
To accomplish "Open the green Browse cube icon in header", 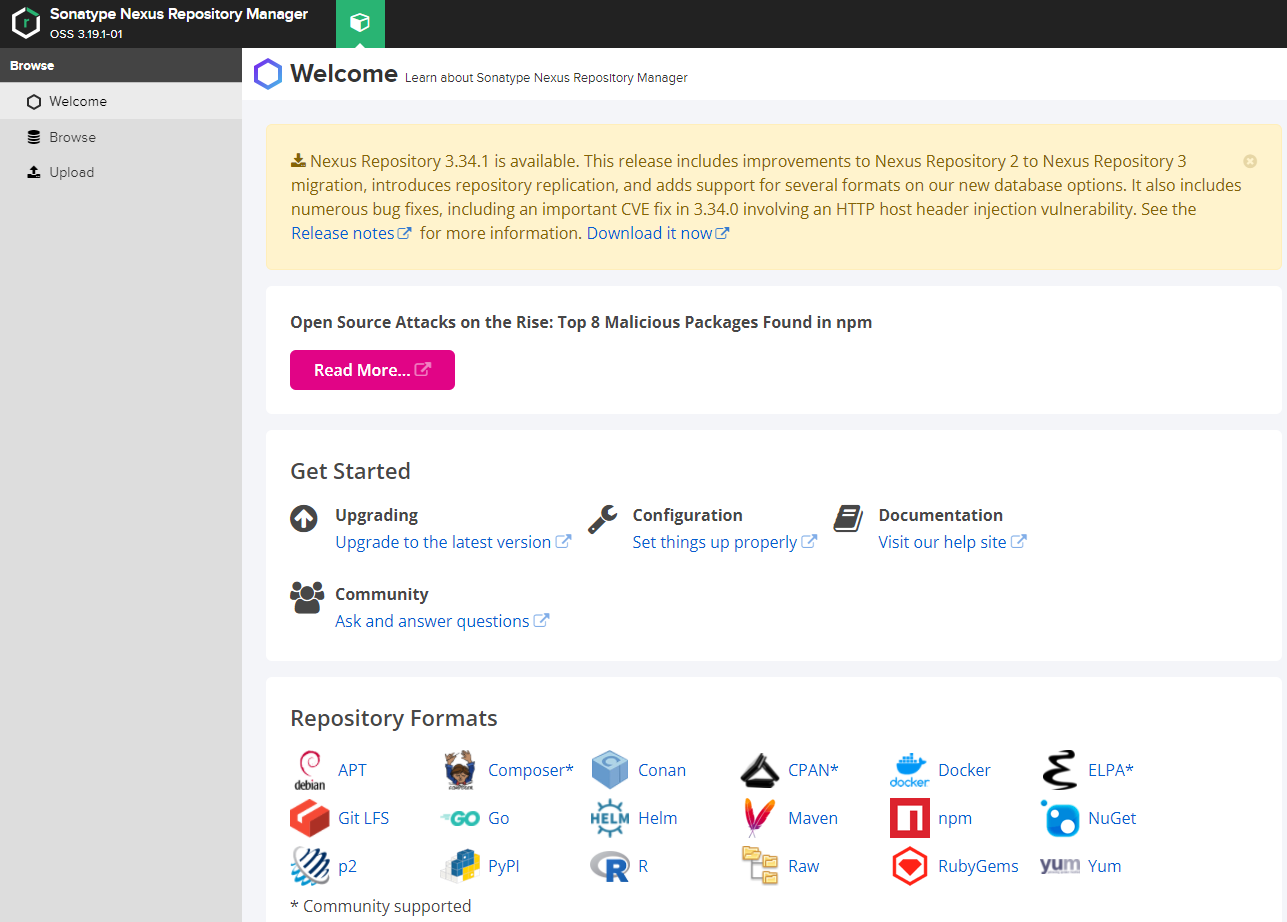I will [x=360, y=23].
